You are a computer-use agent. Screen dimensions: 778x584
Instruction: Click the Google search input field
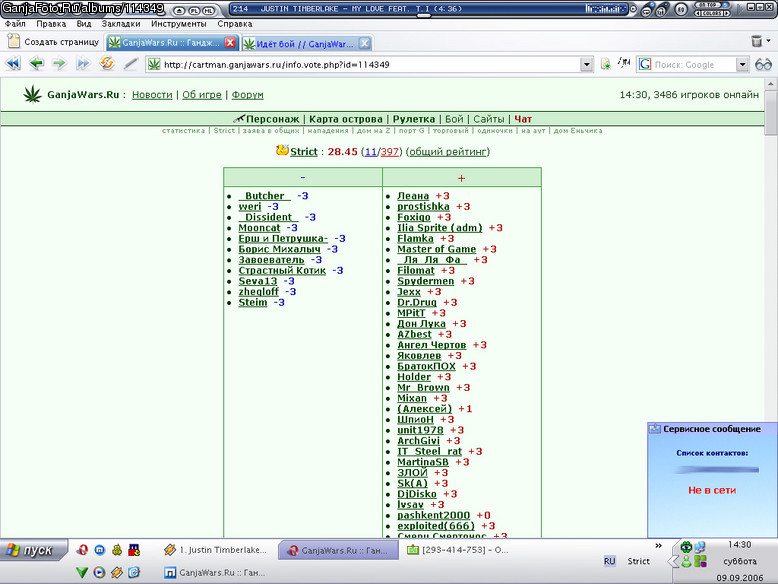coord(693,65)
